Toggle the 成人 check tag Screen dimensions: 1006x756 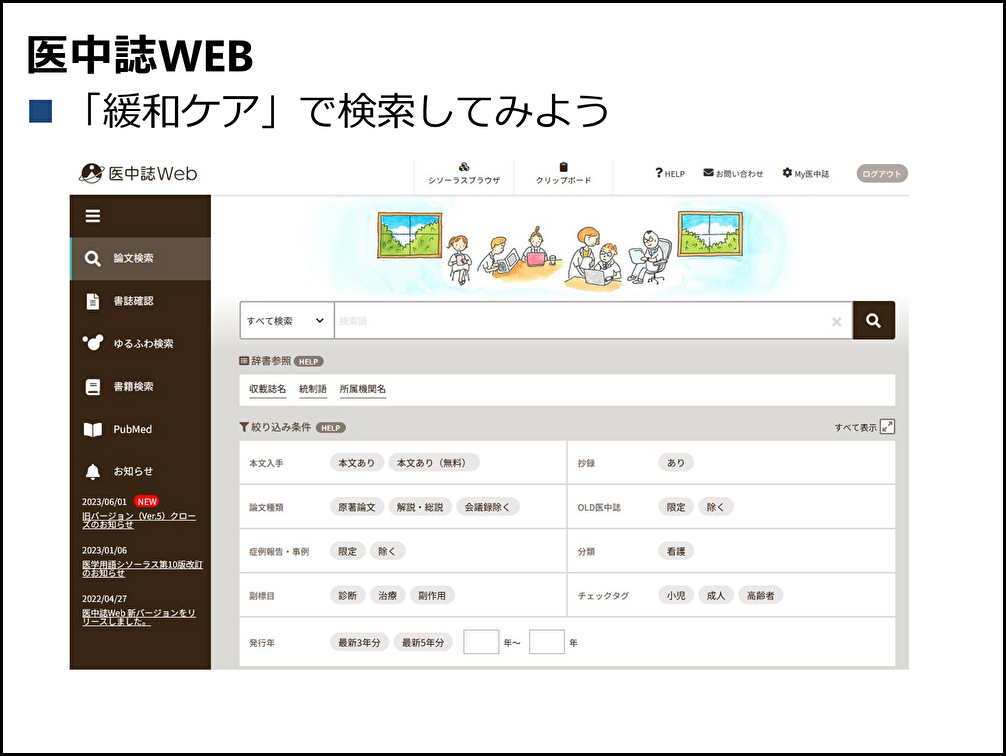click(715, 596)
